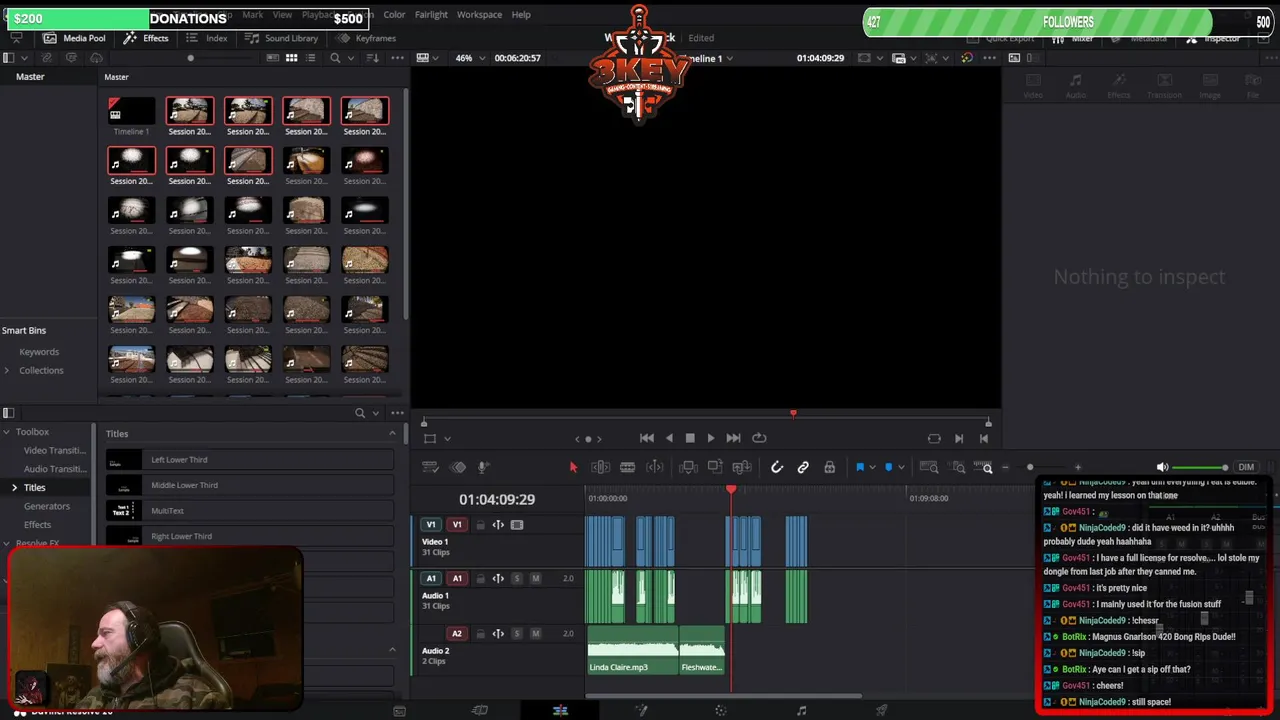Lock the Video 1 track
This screenshot has width=1280, height=720.
480,524
